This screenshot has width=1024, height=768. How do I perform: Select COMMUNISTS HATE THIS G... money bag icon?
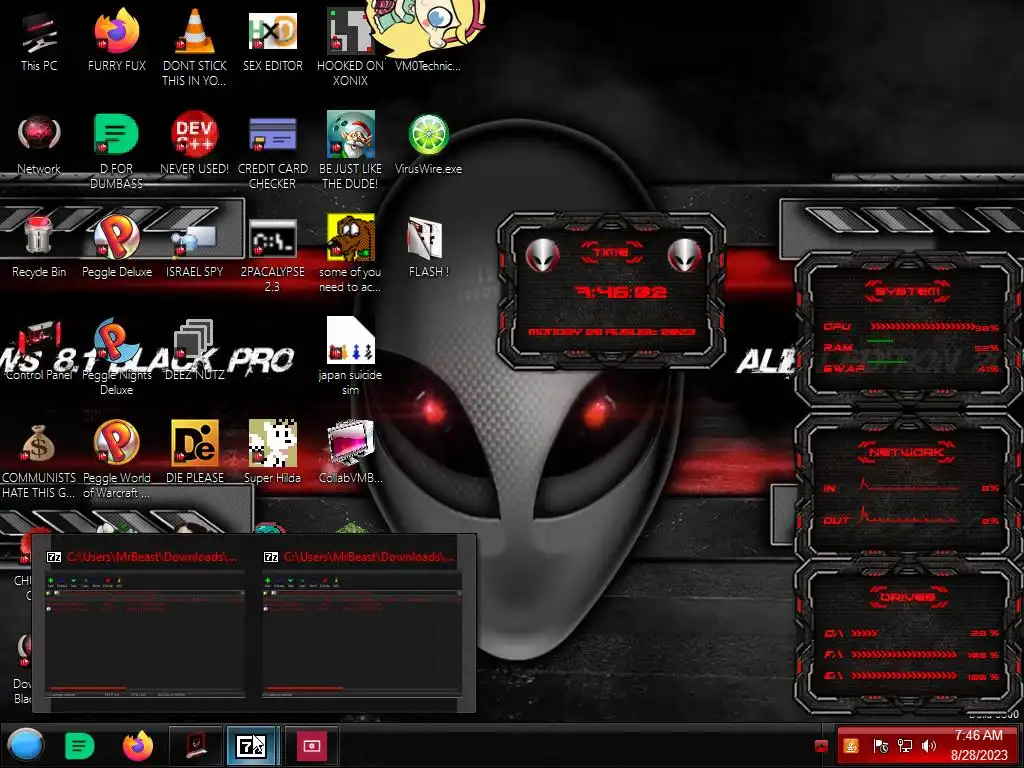pos(39,460)
